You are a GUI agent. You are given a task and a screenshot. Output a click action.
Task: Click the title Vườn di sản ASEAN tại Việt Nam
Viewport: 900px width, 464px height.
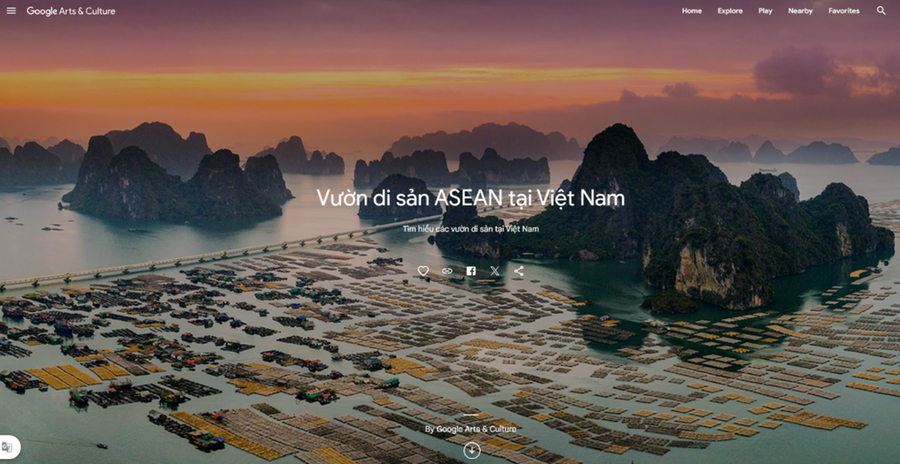471,198
